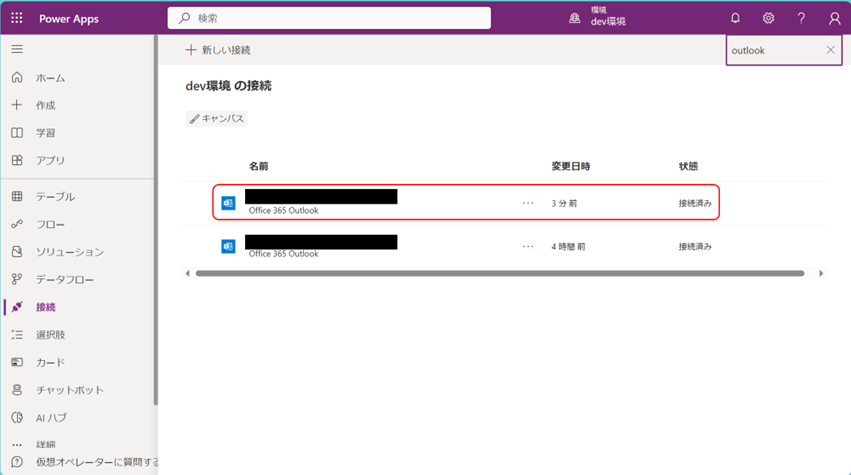The image size is (851, 475).
Task: Click the plus icon beside 作成
Action: (17, 105)
